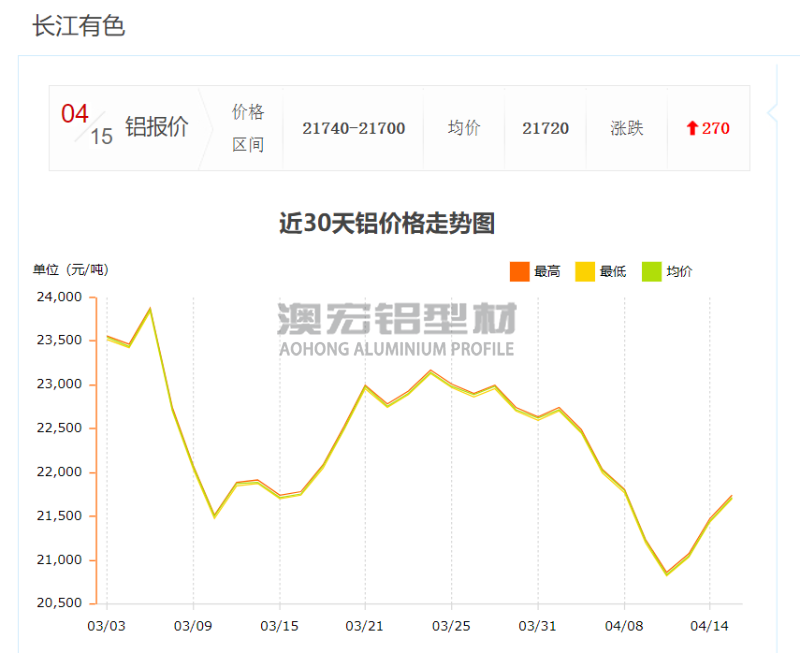Toggle the 最低 series legend label
Screen dimensions: 800x653
pyautogui.click(x=613, y=271)
